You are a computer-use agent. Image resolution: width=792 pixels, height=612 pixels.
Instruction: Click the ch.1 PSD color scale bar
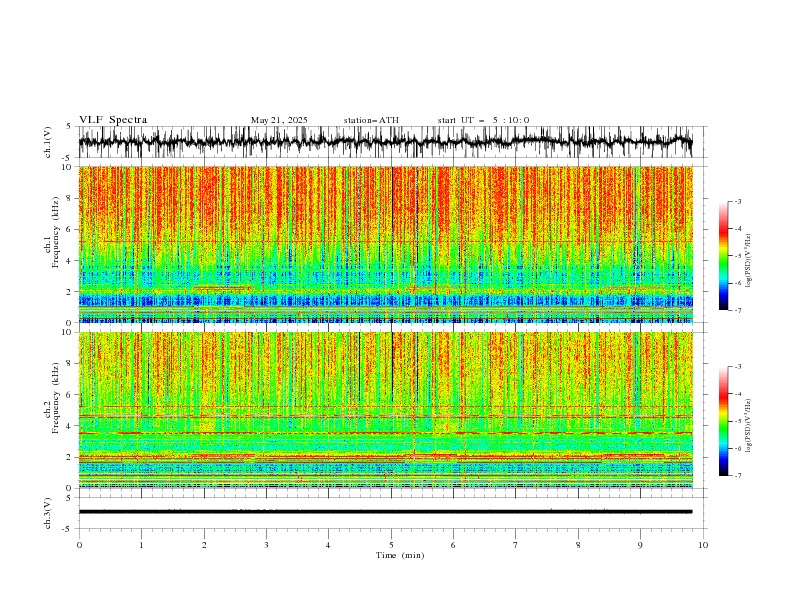click(724, 256)
